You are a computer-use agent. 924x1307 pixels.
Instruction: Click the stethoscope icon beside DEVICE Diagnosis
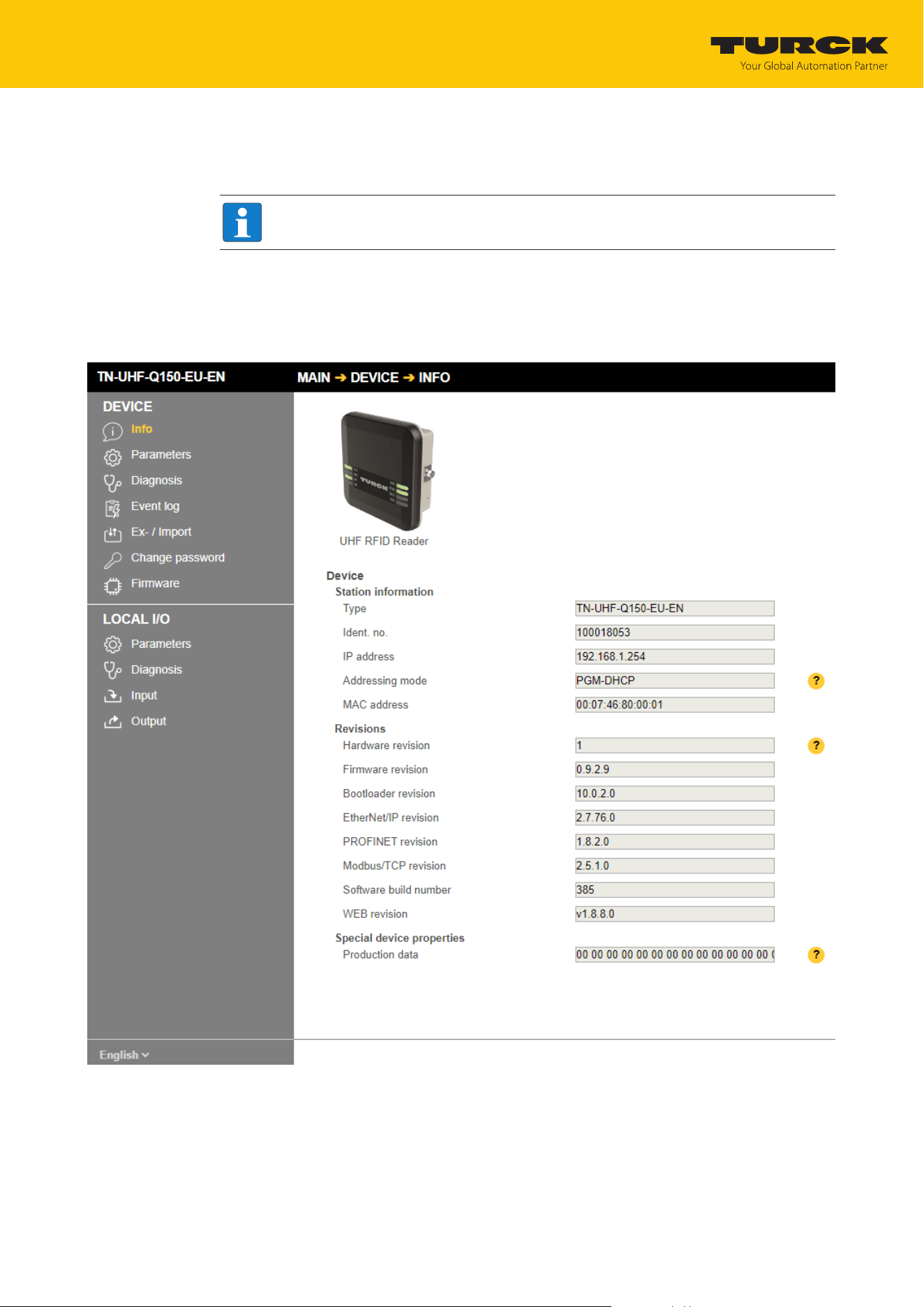coord(112,482)
